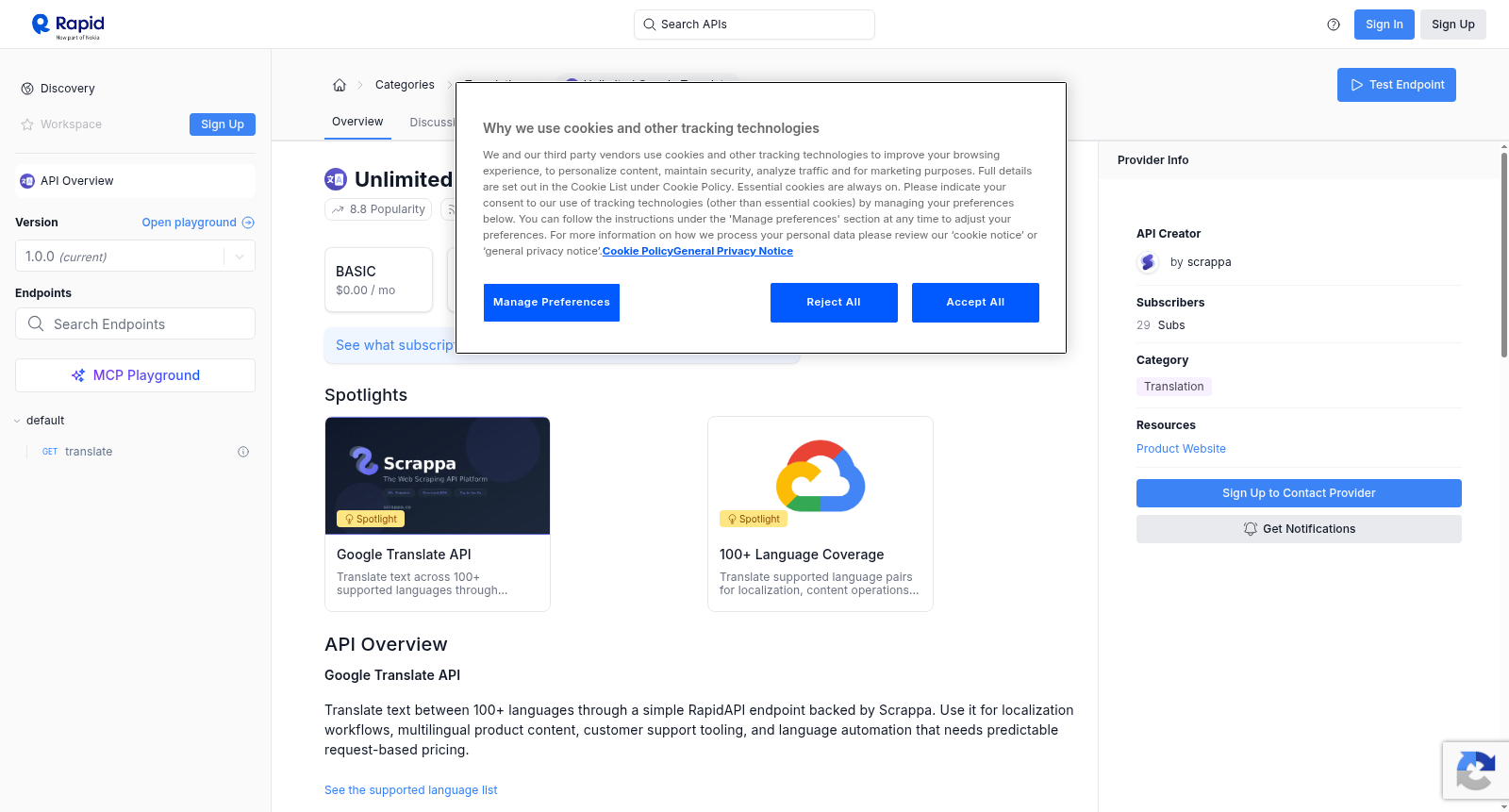
Task: Click the API Overview sidebar icon
Action: [x=27, y=181]
